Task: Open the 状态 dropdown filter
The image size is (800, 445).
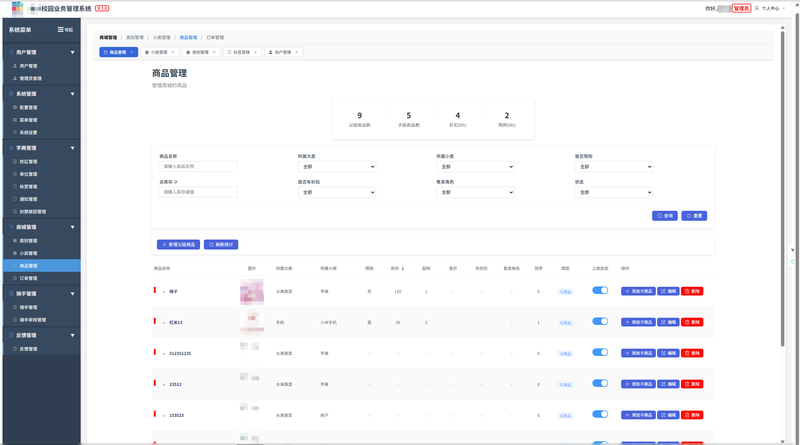Action: 614,192
